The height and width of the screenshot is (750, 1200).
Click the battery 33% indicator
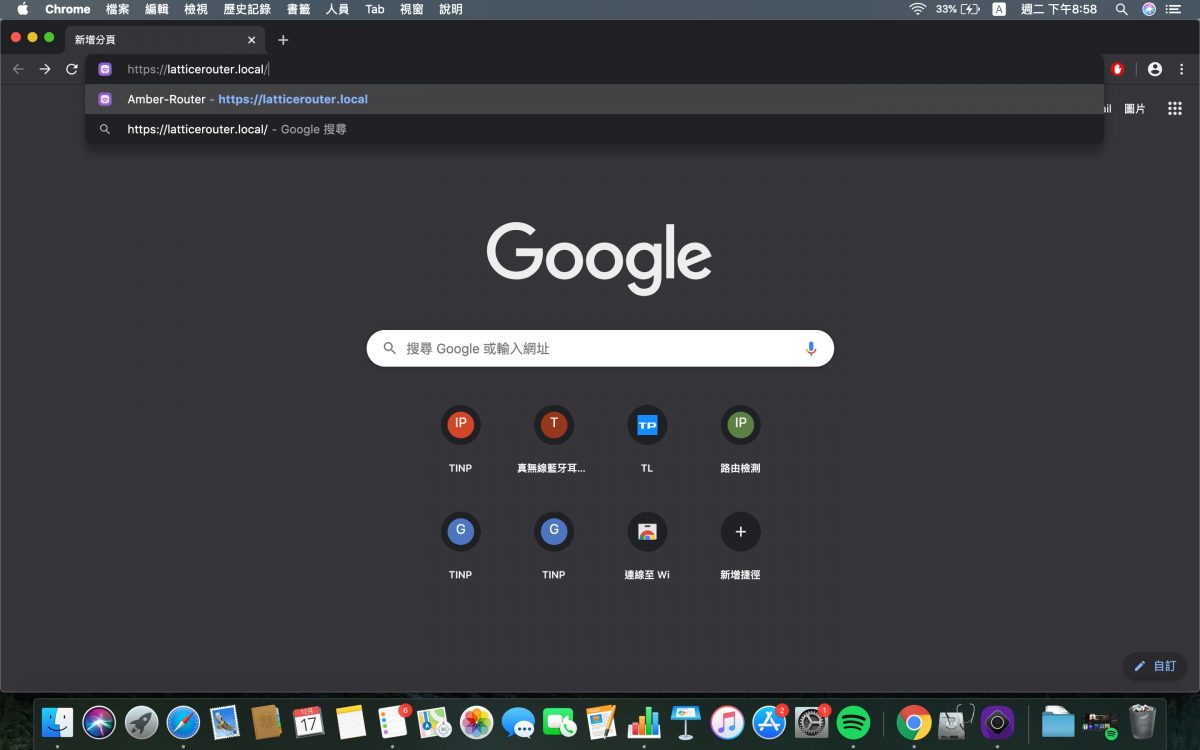click(958, 9)
